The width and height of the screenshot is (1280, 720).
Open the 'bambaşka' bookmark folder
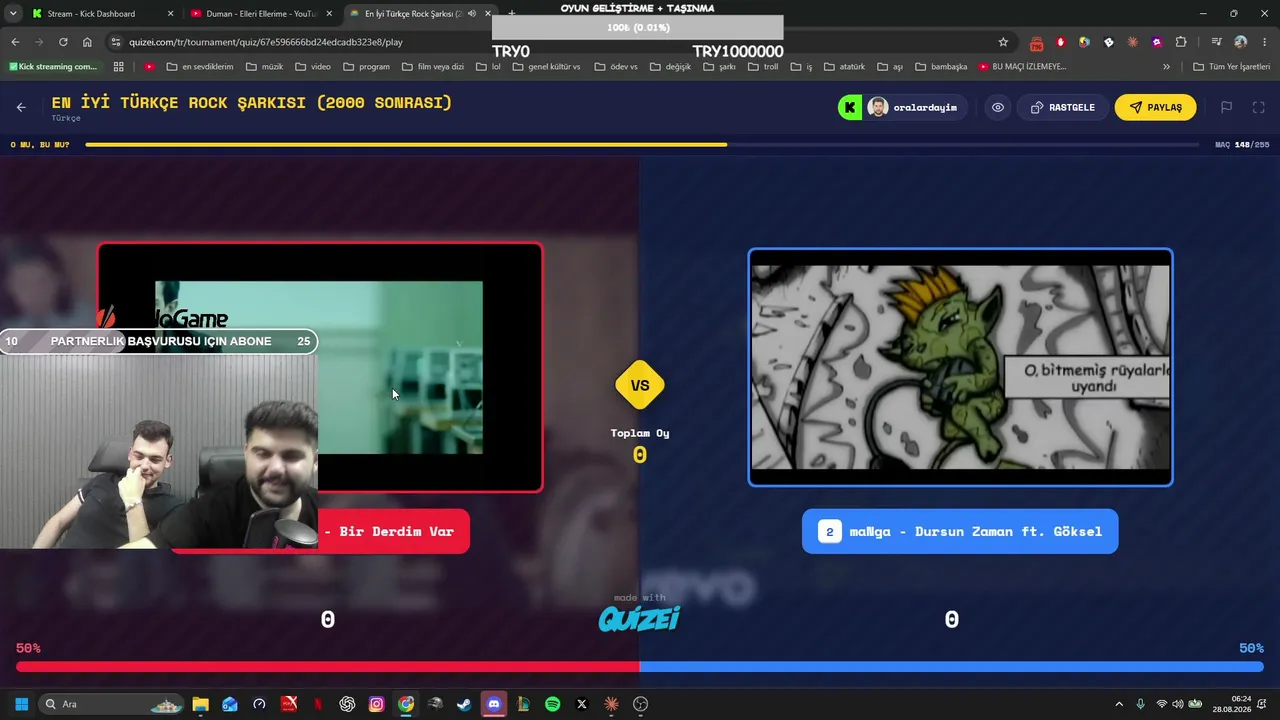(x=940, y=67)
